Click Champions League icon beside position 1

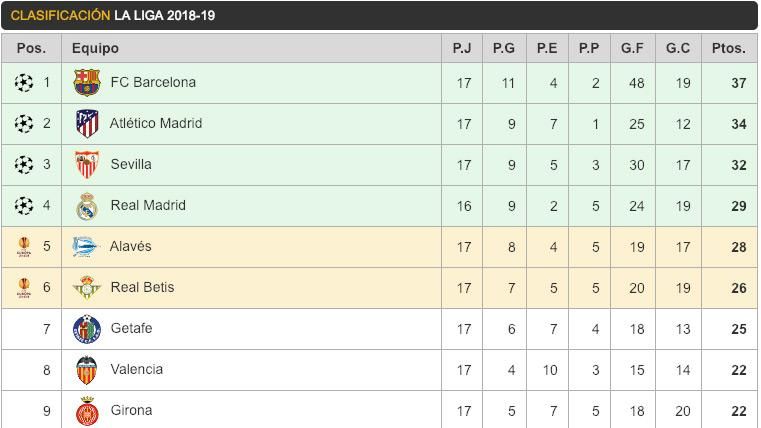click(x=24, y=83)
